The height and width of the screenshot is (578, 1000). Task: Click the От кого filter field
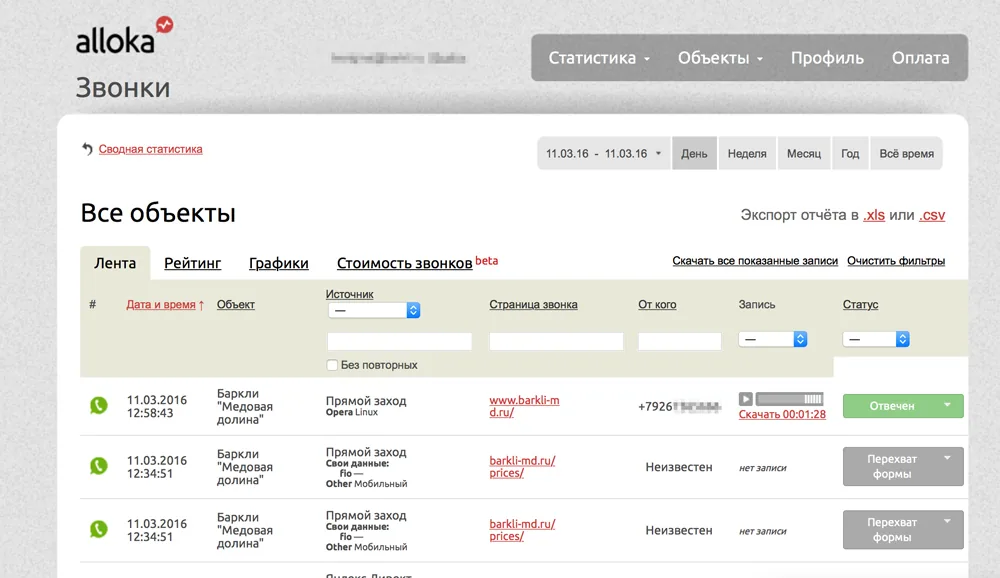[679, 341]
